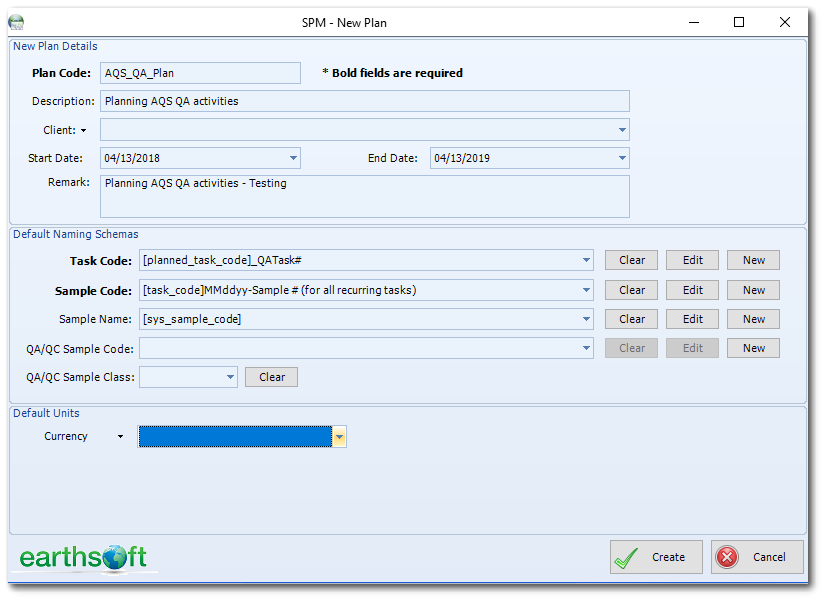Expand the QA/QC Sample Class dropdown
The image size is (824, 600).
pos(230,377)
